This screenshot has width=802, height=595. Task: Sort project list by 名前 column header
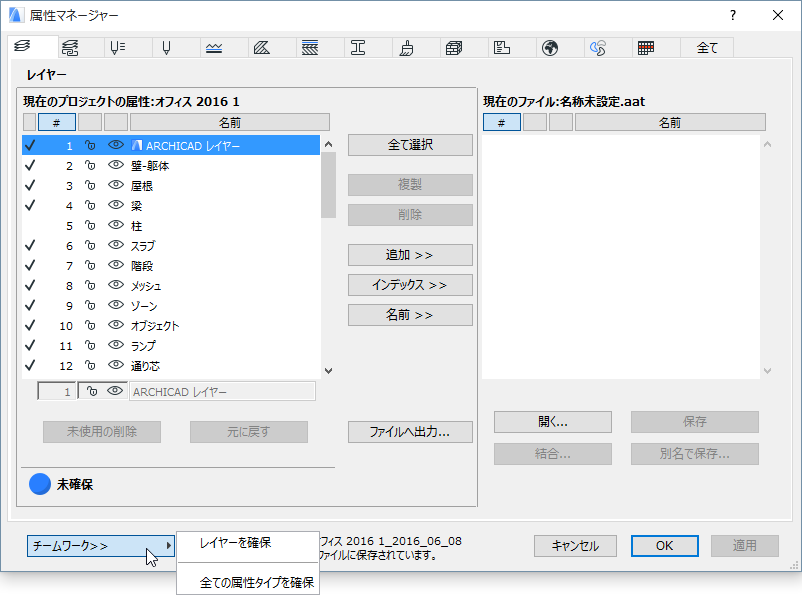230,123
